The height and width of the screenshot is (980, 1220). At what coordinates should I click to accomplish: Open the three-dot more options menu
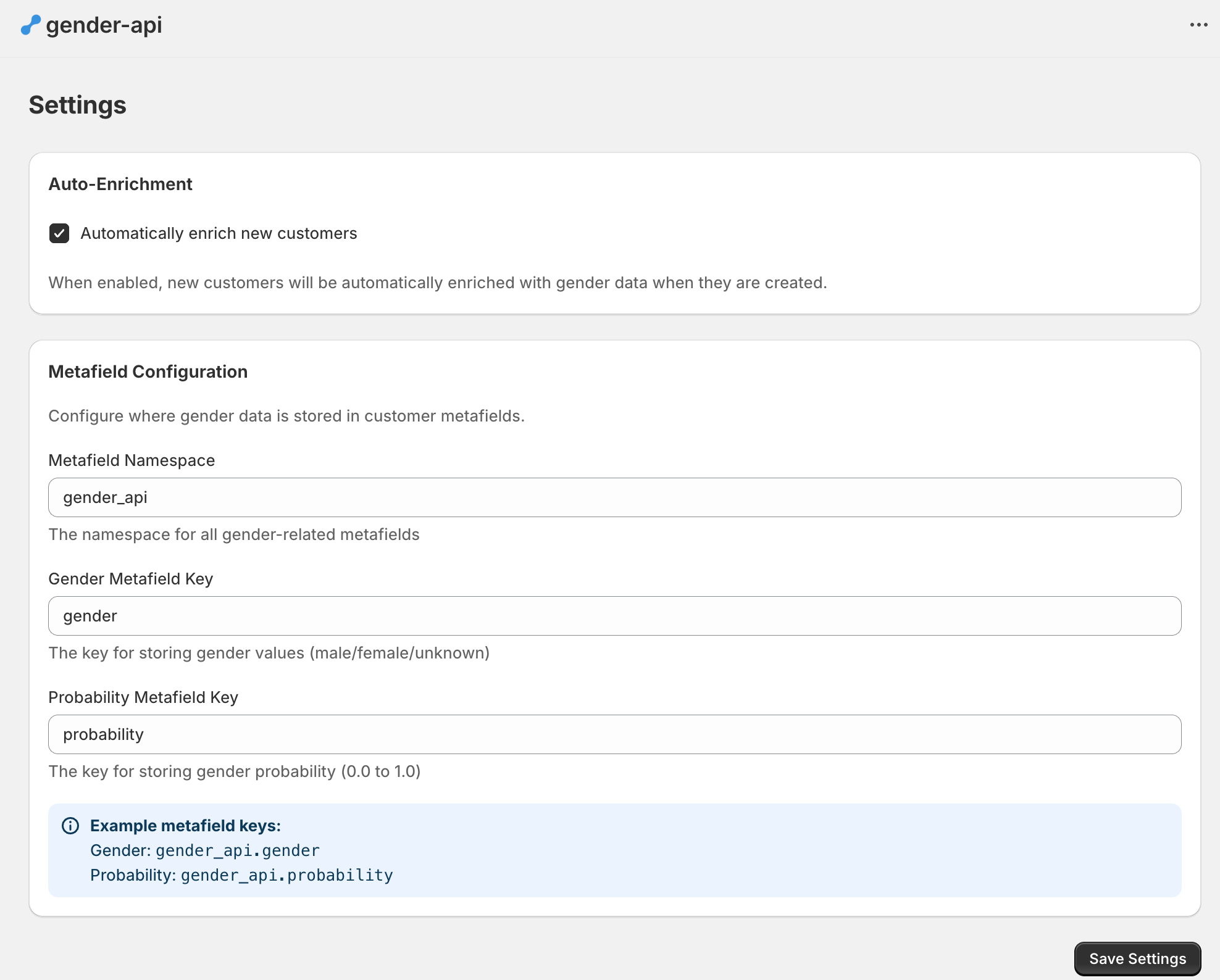click(1198, 25)
